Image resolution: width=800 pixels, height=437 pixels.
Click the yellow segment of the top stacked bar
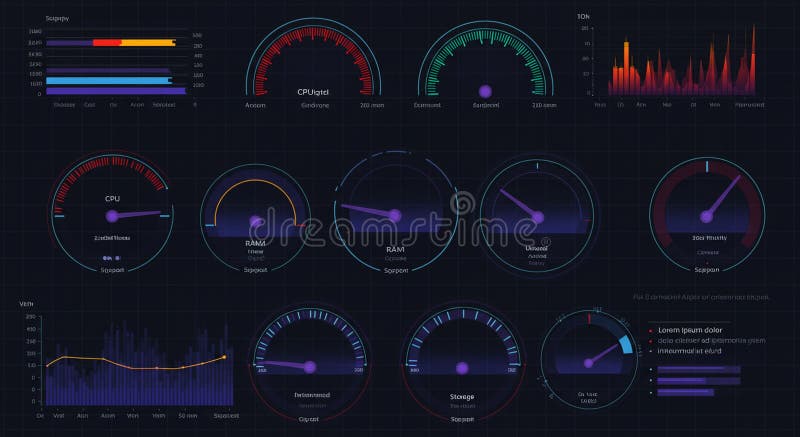(148, 43)
